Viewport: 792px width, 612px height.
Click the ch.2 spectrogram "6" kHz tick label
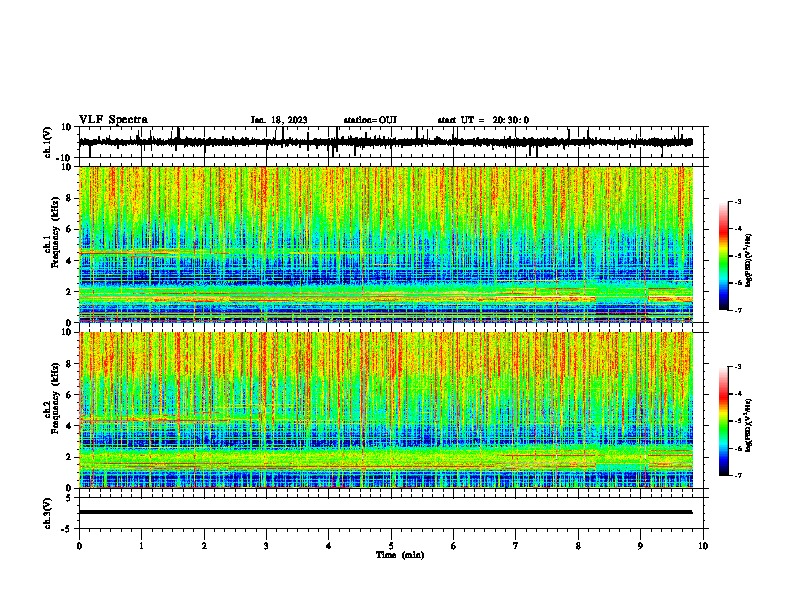click(x=69, y=395)
